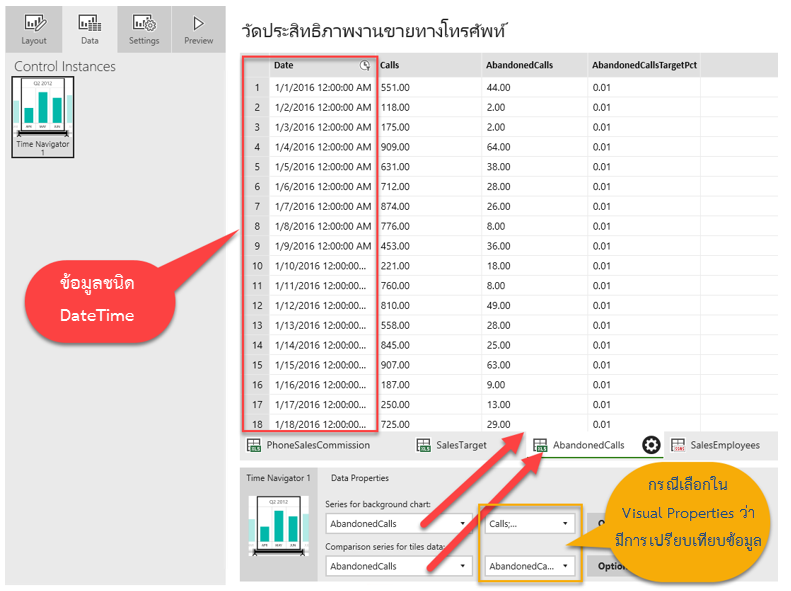Open background chart series AbandonedCalls dropdown
The width and height of the screenshot is (791, 591).
[398, 523]
